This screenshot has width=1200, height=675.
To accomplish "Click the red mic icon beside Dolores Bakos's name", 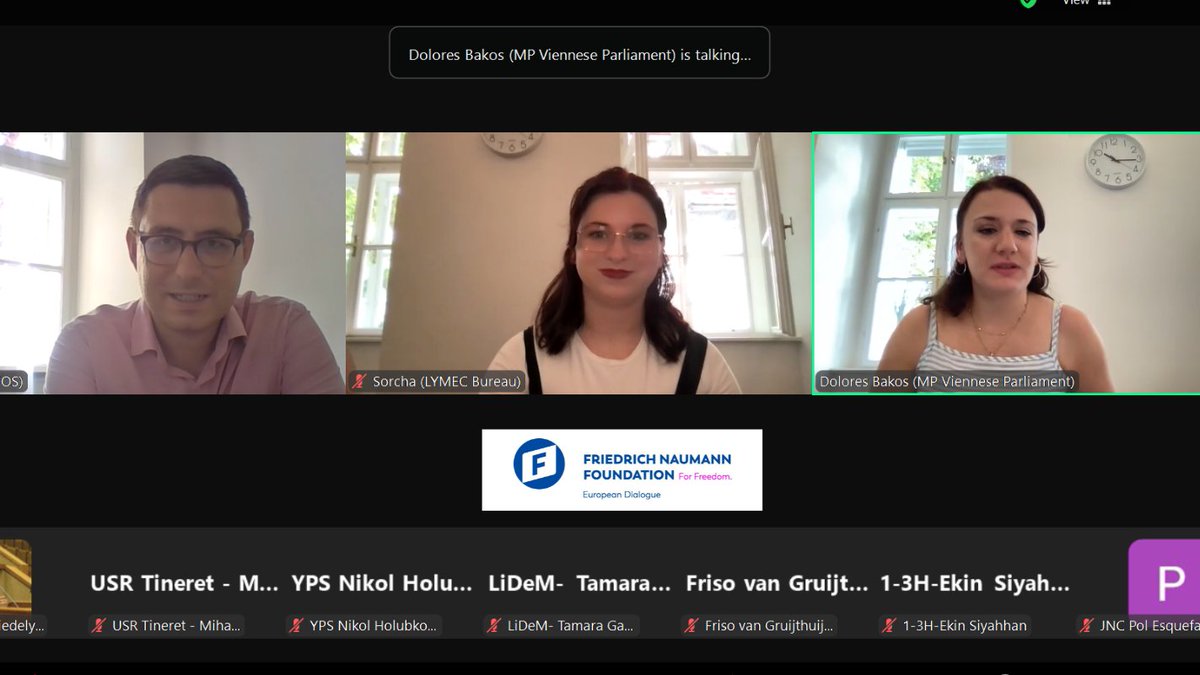I will click(826, 382).
